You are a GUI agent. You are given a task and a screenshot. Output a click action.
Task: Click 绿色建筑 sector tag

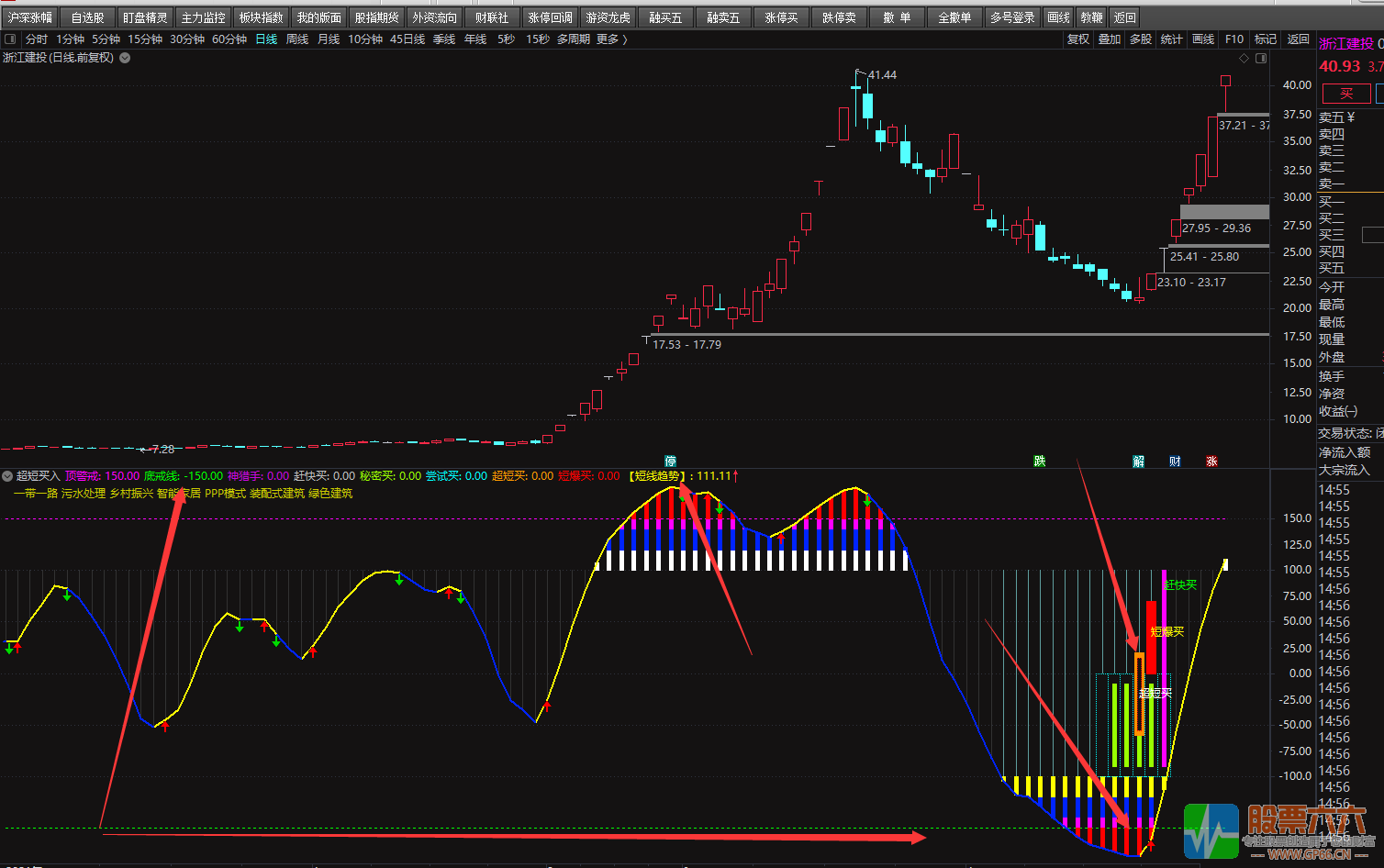tap(330, 494)
